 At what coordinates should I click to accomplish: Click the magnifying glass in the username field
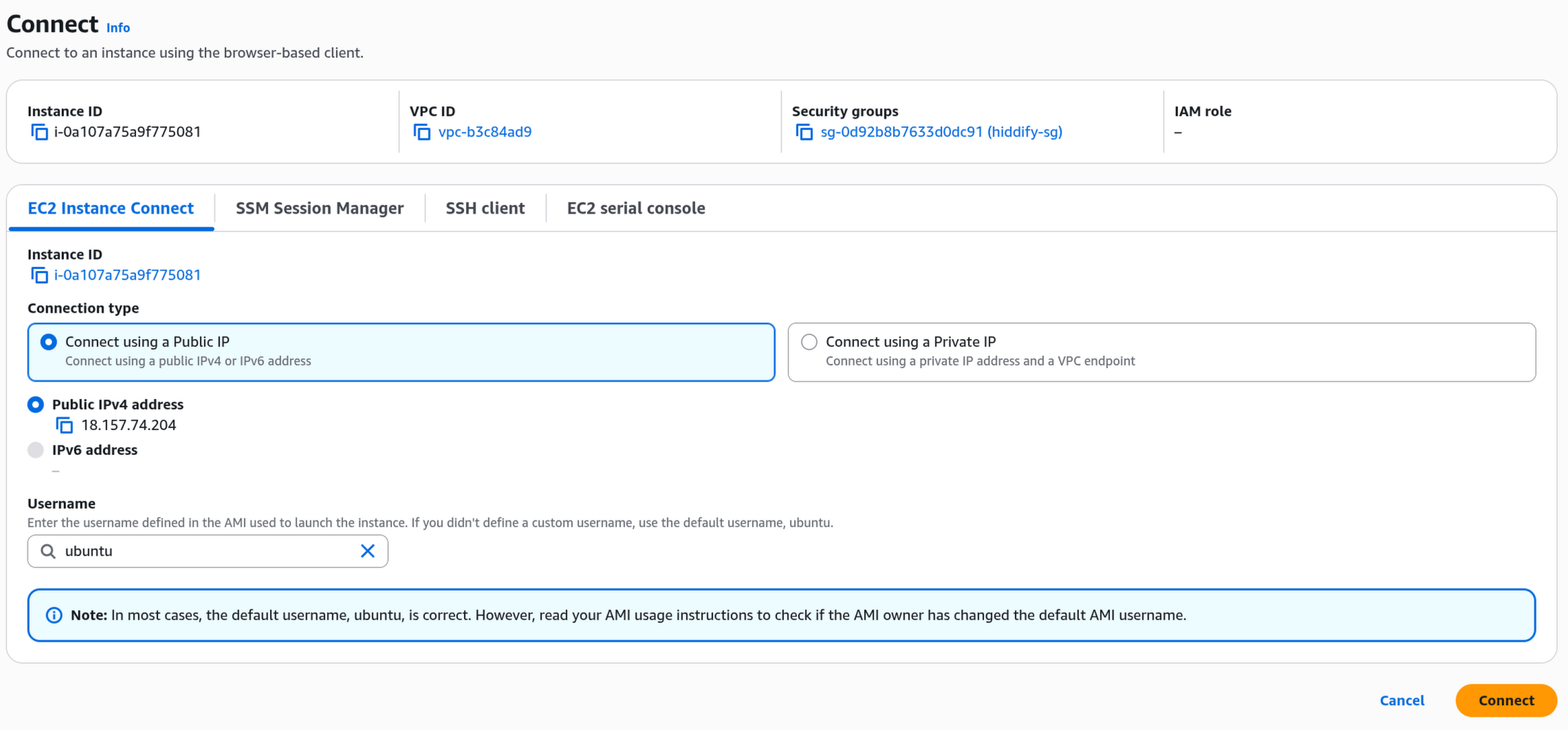48,550
